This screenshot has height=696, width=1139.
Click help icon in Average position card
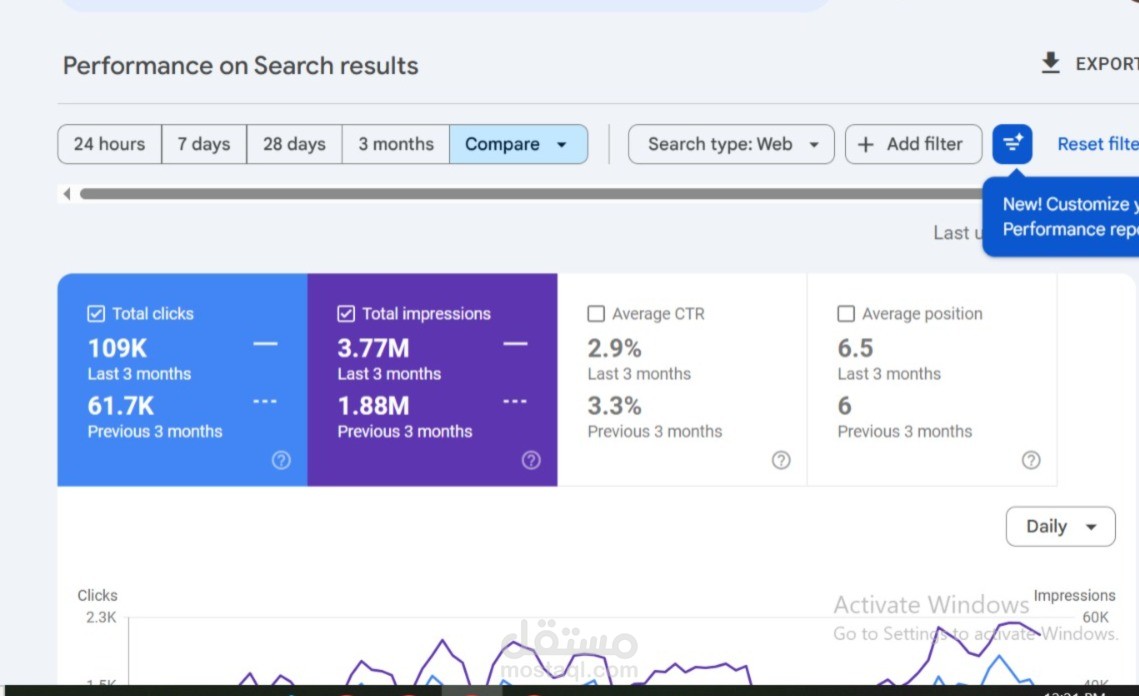(1031, 460)
